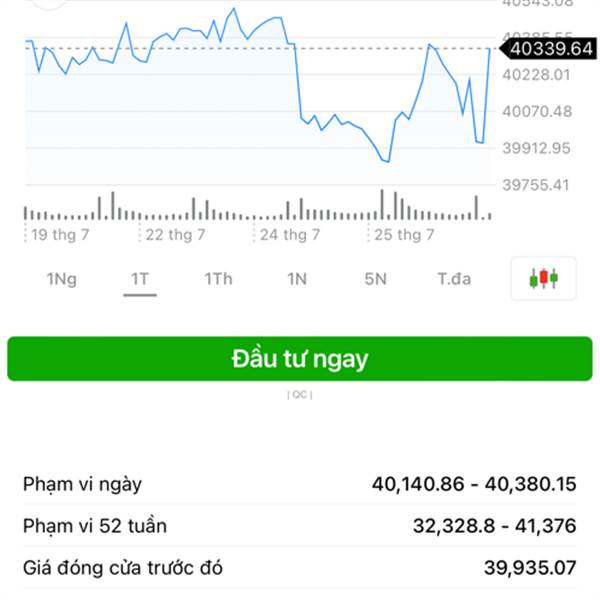Switch to candlestick chart view icon
The image size is (600, 600).
coord(543,278)
